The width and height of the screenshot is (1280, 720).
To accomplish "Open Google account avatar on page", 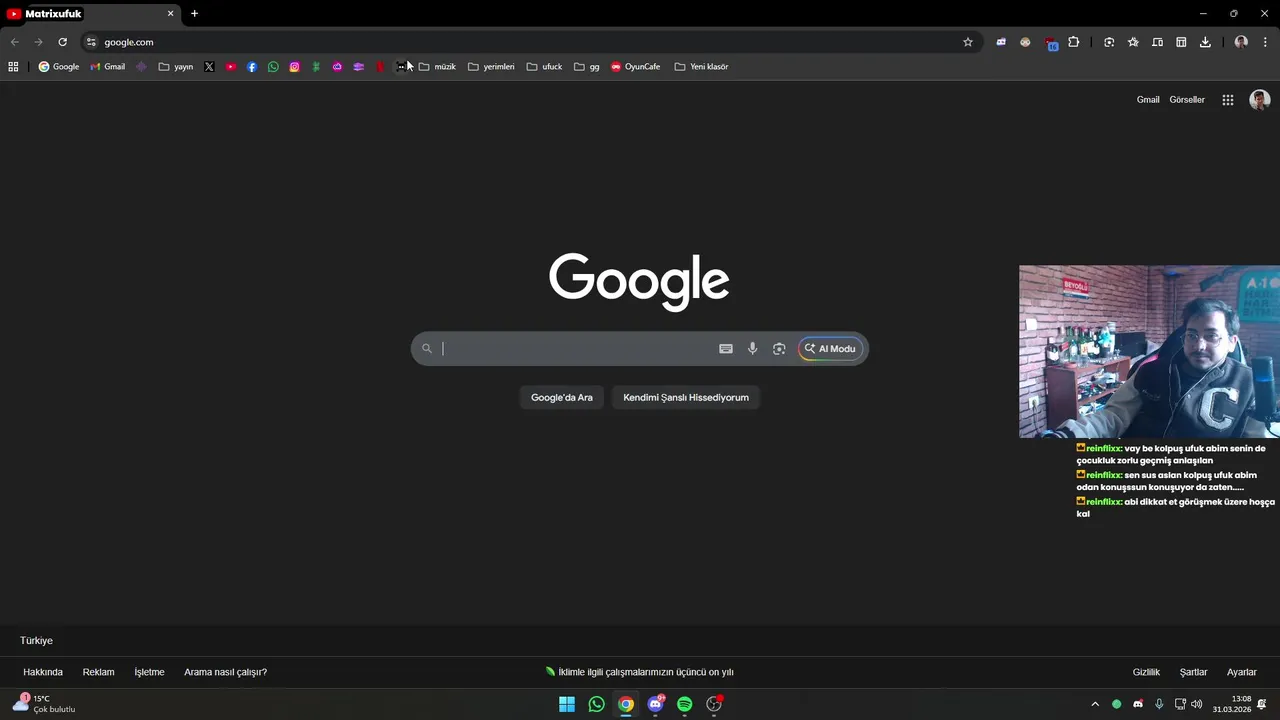I will (1260, 100).
